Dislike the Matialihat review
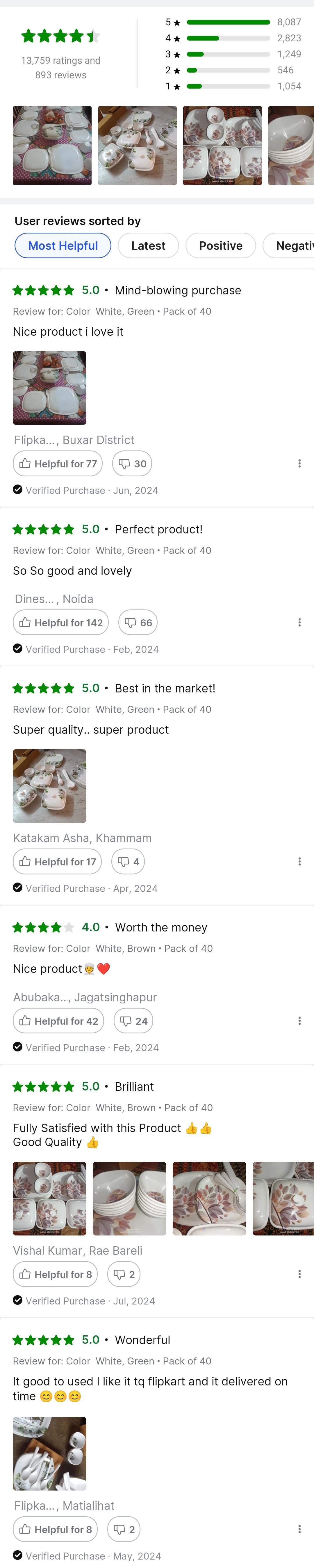Image resolution: width=314 pixels, height=1568 pixels. point(124,1529)
